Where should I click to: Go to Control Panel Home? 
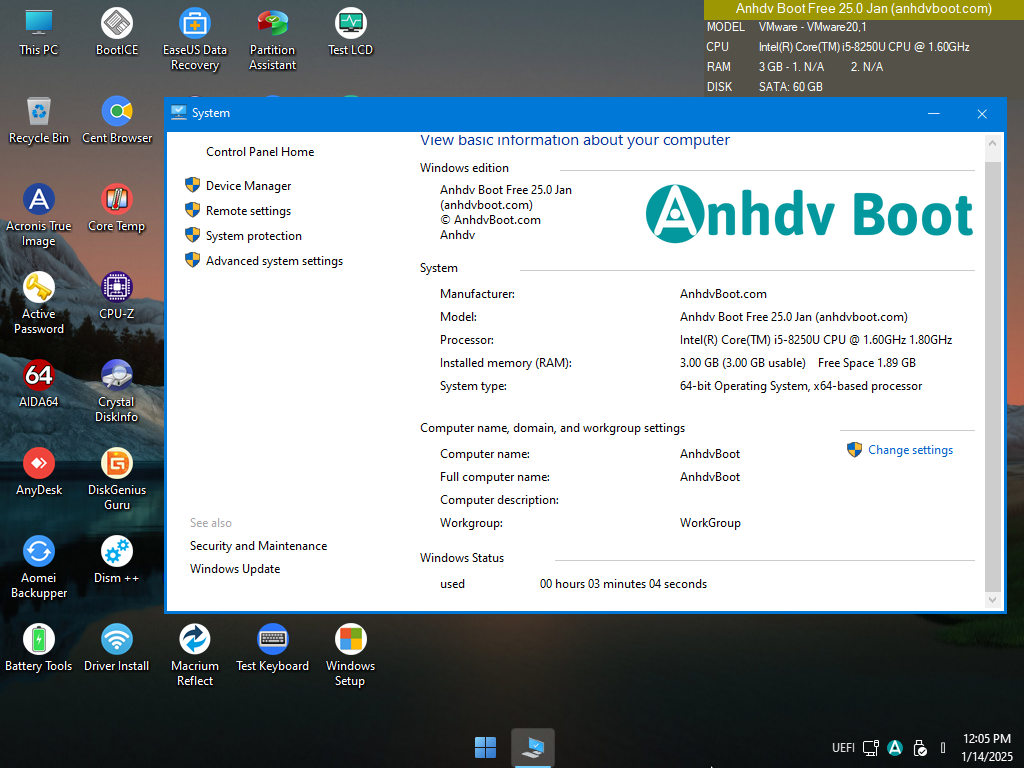point(260,152)
